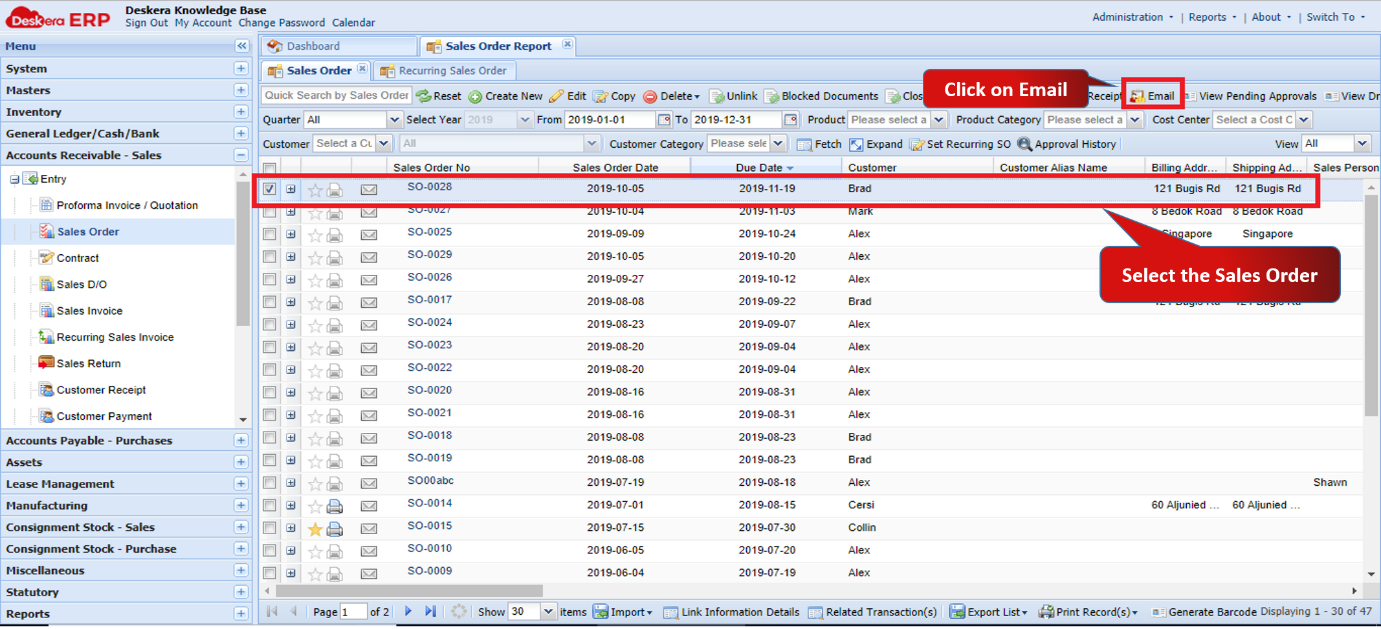
Task: Expand the System menu section
Action: [241, 69]
